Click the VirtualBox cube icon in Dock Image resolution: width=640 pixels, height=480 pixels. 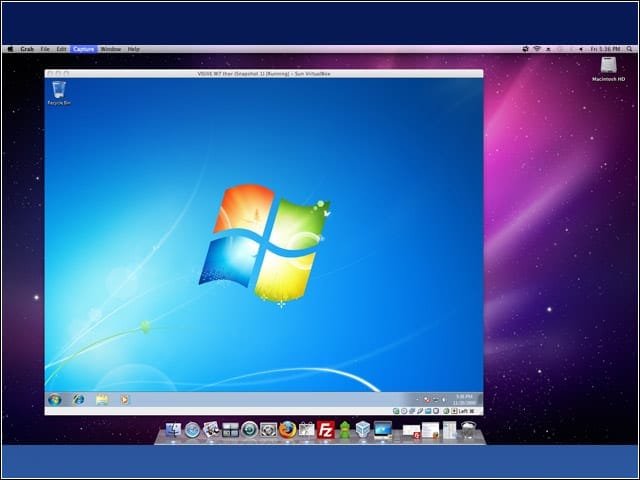click(x=363, y=431)
